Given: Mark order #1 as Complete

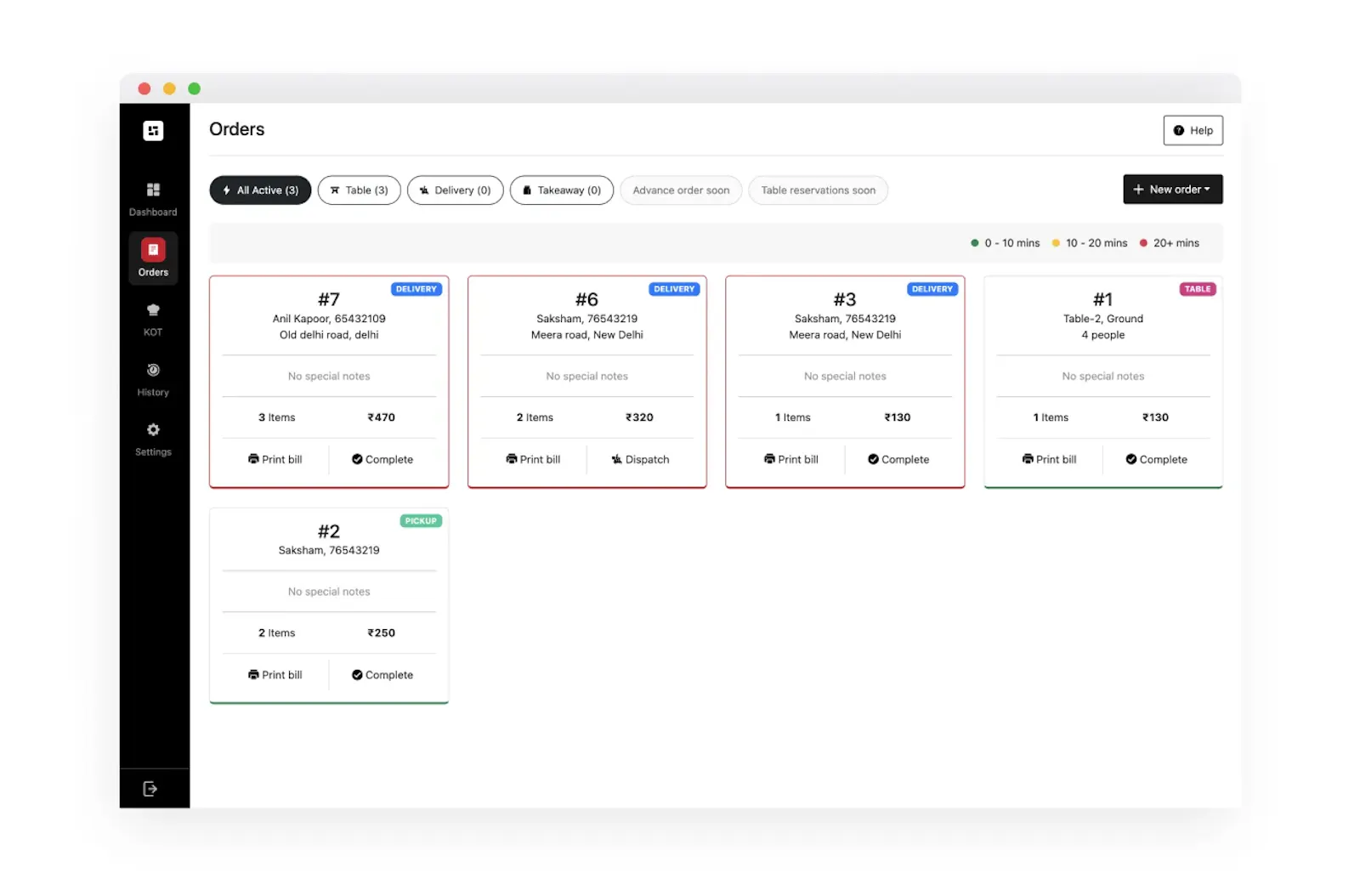Looking at the screenshot, I should coord(1156,459).
